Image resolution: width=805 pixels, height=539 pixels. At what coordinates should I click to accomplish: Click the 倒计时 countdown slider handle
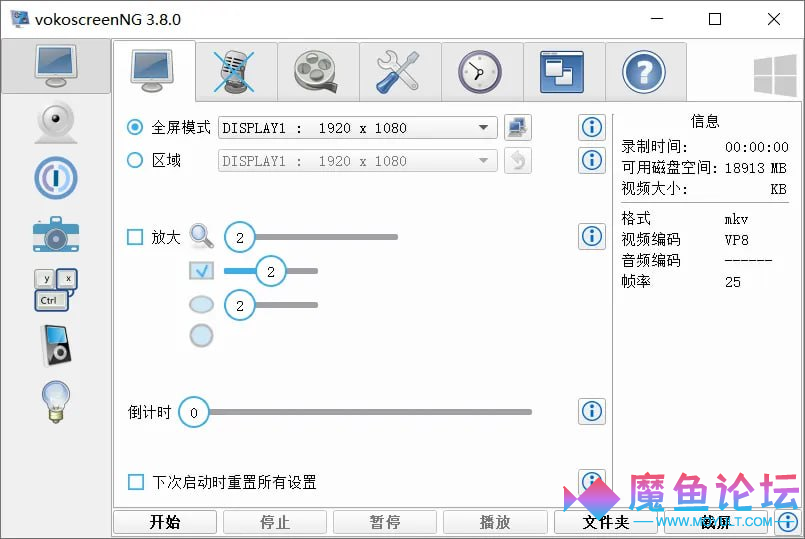click(x=194, y=412)
